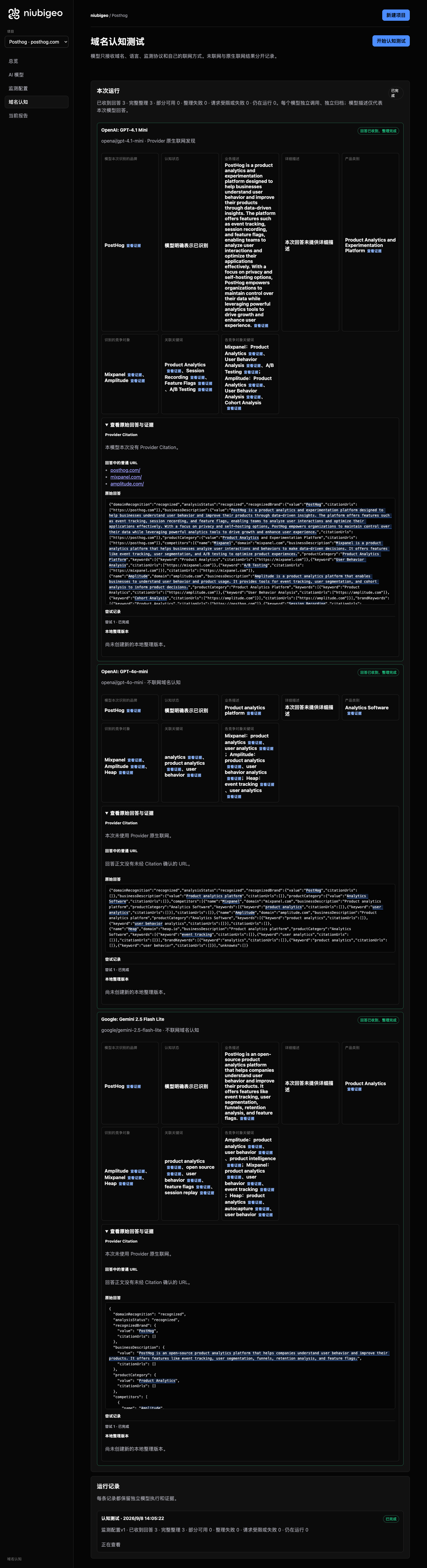Screen dimensions: 427x1568
Task: Click google/gemini-2.5-flash-lite · 不联网域名认知 text
Action: pos(150,1030)
